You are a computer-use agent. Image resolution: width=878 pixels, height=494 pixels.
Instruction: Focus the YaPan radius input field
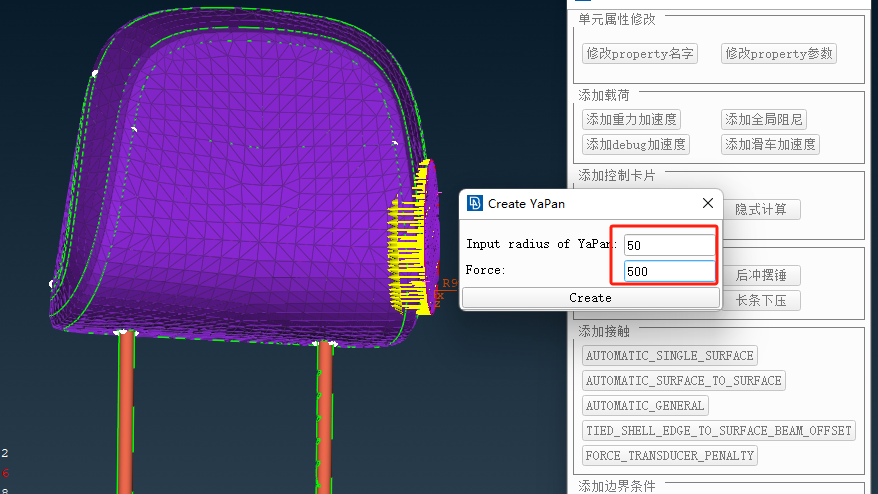[x=669, y=245]
